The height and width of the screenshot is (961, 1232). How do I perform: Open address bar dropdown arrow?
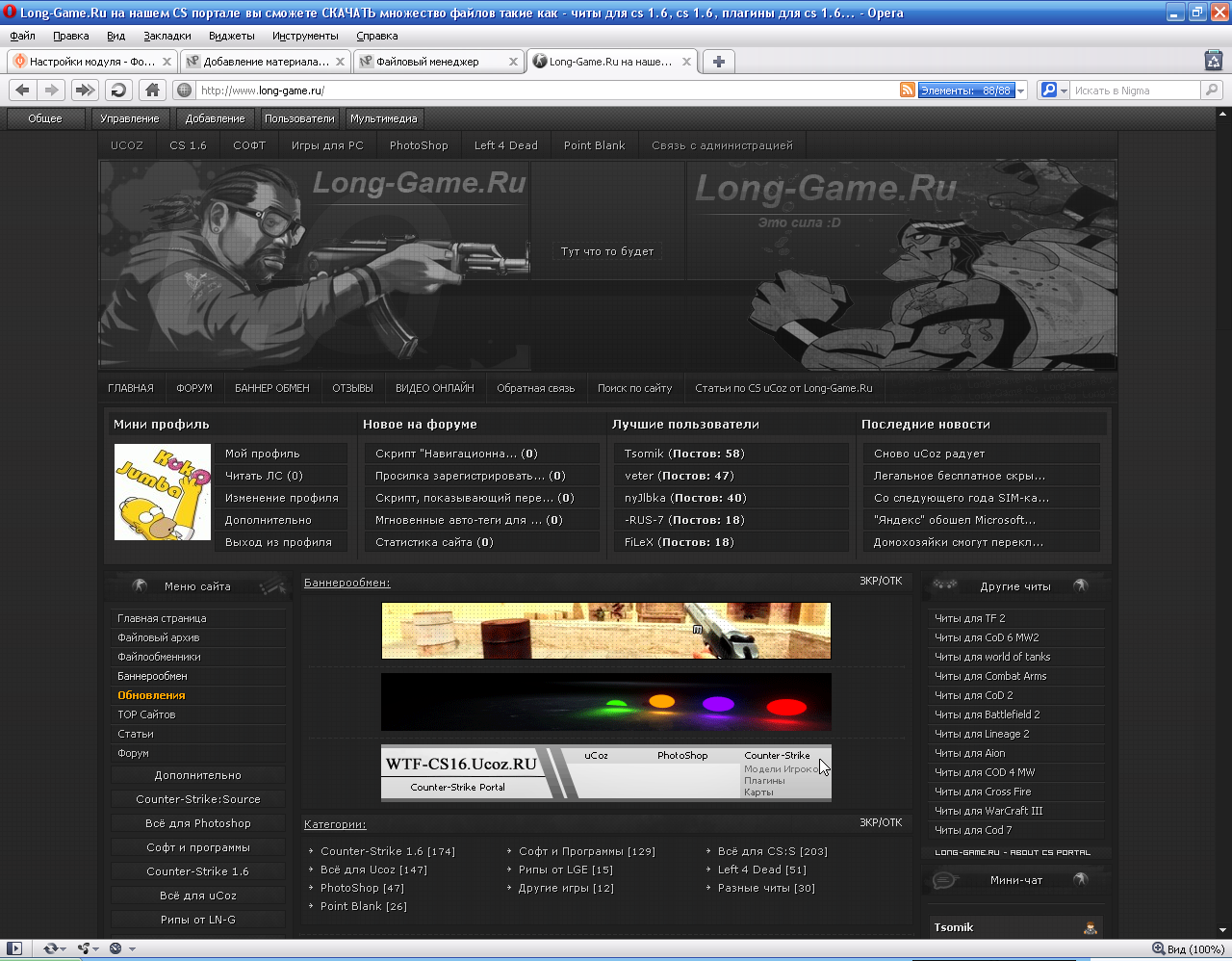pyautogui.click(x=1021, y=91)
